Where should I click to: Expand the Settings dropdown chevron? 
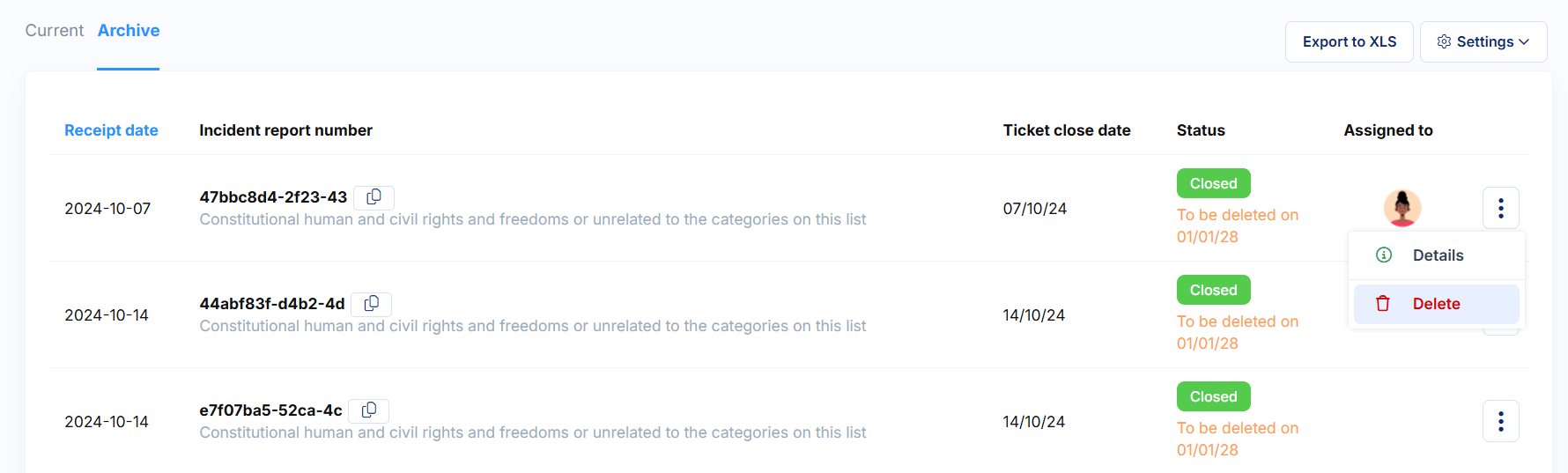(x=1524, y=41)
